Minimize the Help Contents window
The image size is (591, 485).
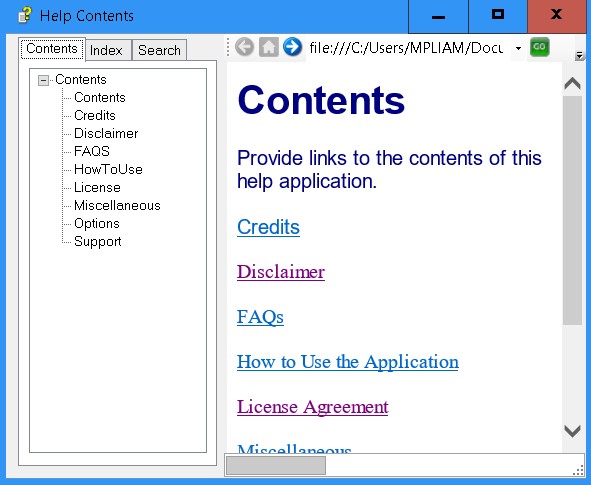[x=438, y=17]
